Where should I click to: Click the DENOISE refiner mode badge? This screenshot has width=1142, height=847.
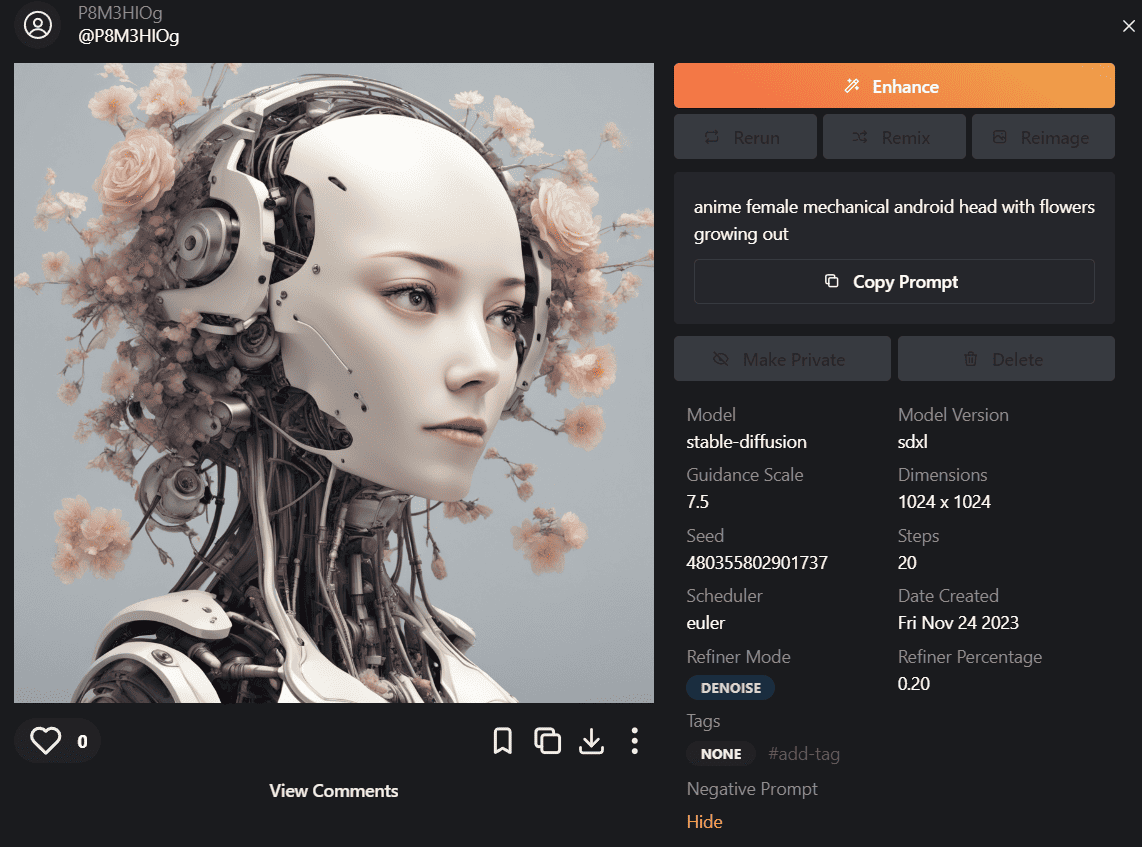click(x=730, y=688)
